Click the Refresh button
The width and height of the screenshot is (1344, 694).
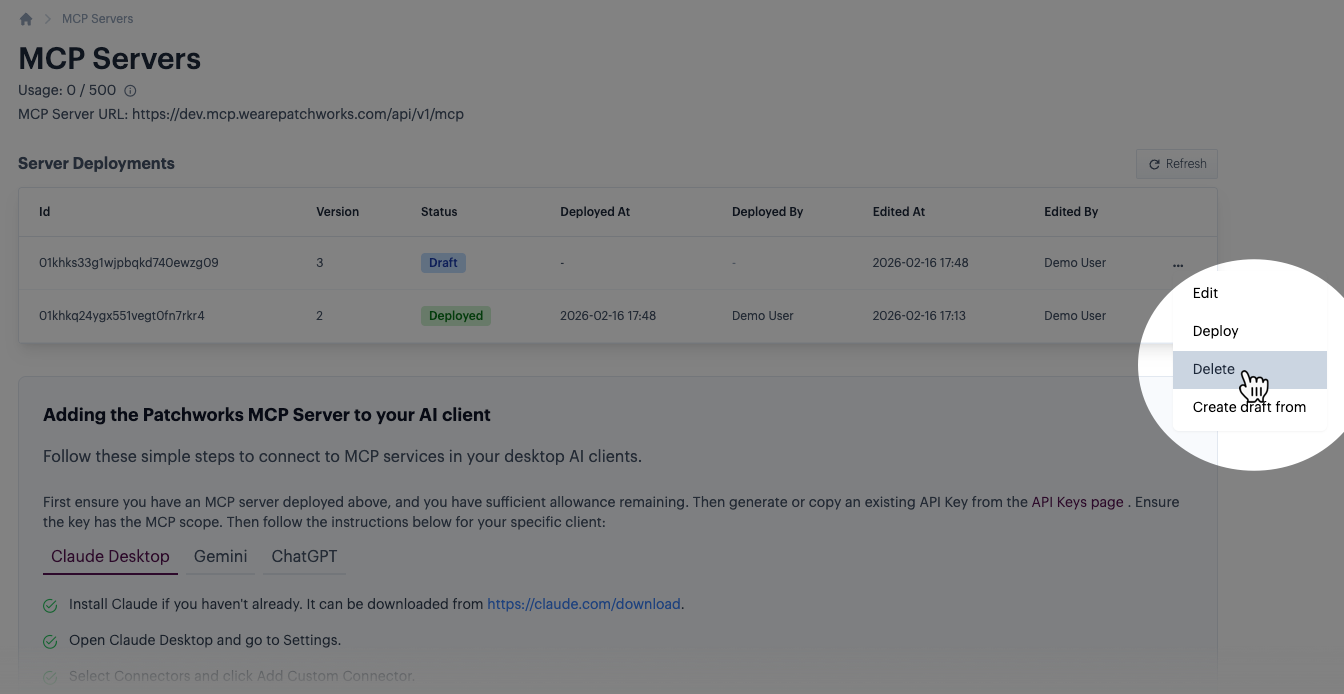(1177, 164)
